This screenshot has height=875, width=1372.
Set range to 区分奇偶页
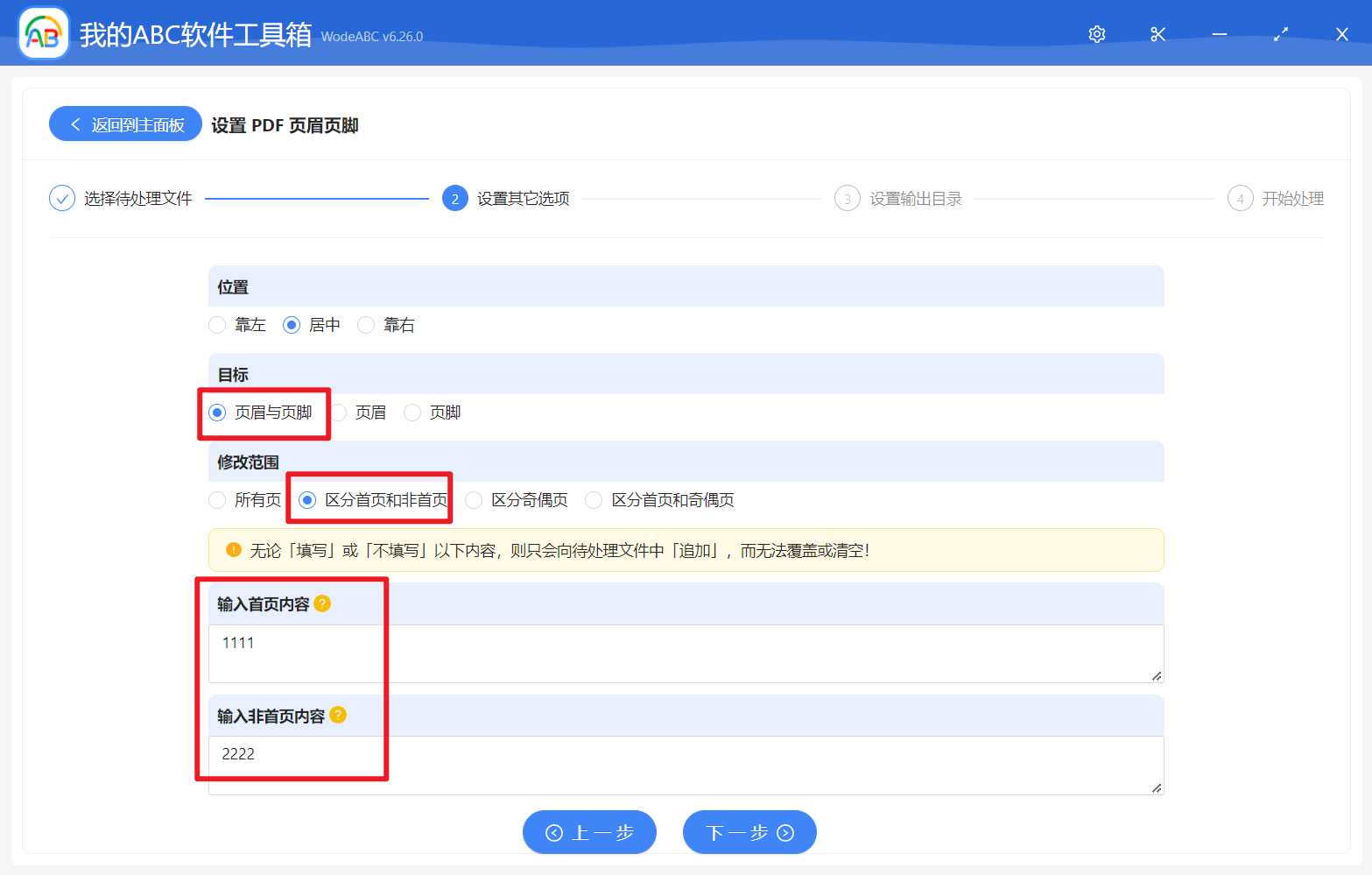click(x=474, y=500)
